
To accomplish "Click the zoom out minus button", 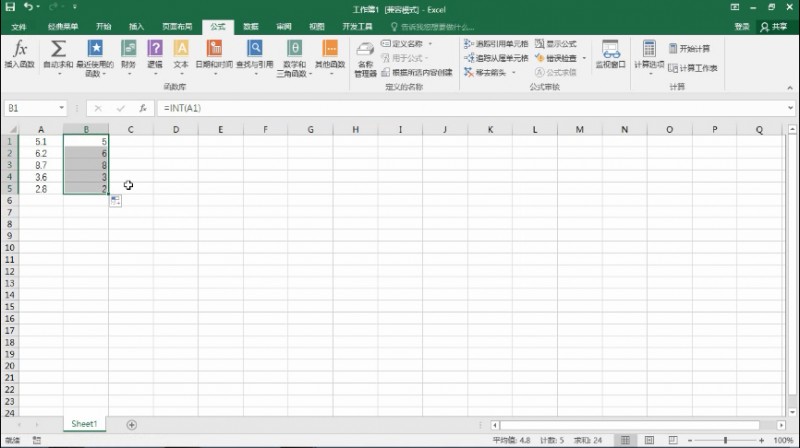I will tap(690, 440).
